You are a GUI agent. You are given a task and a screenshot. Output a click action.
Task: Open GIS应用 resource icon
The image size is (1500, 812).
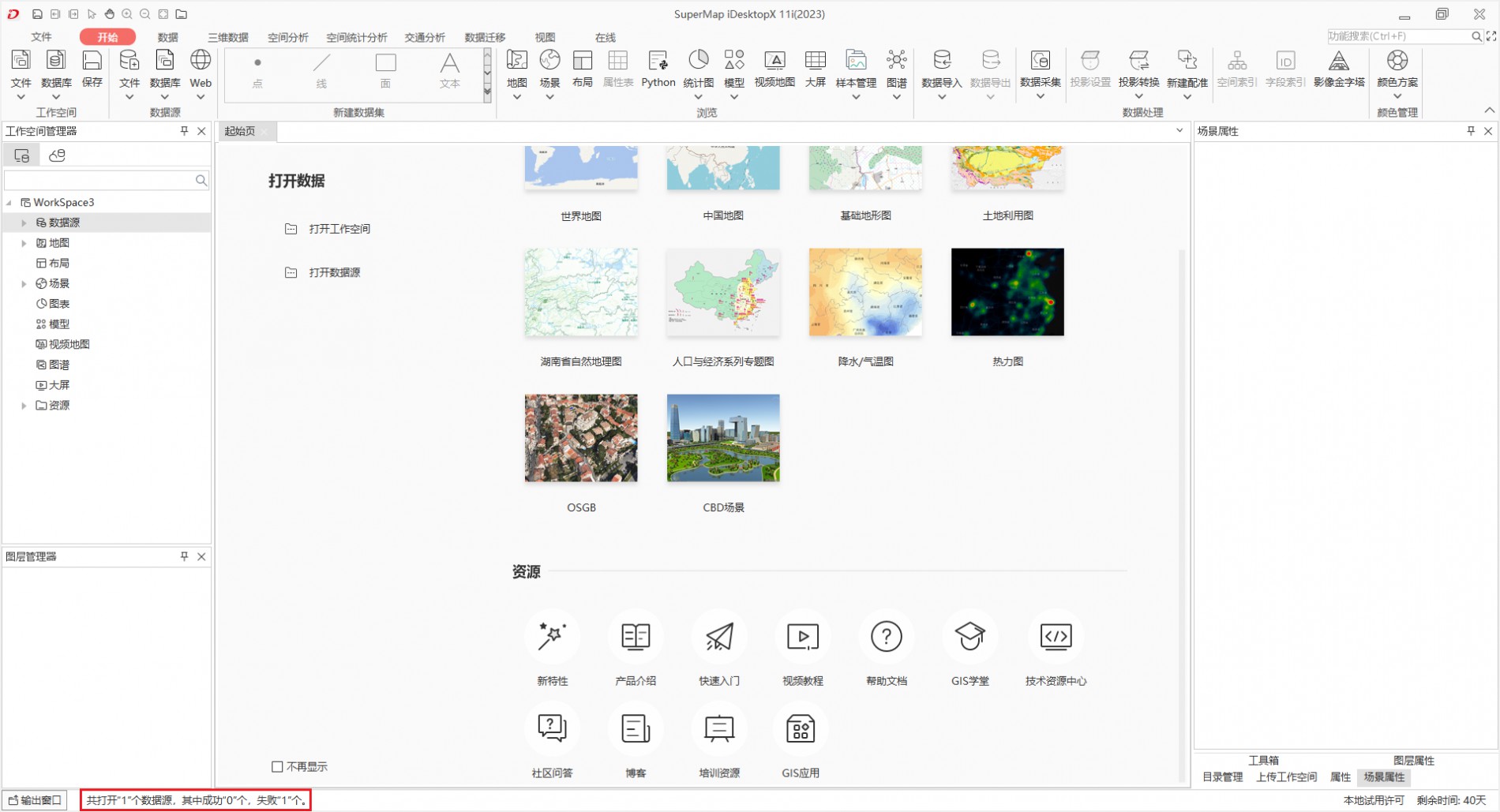801,728
